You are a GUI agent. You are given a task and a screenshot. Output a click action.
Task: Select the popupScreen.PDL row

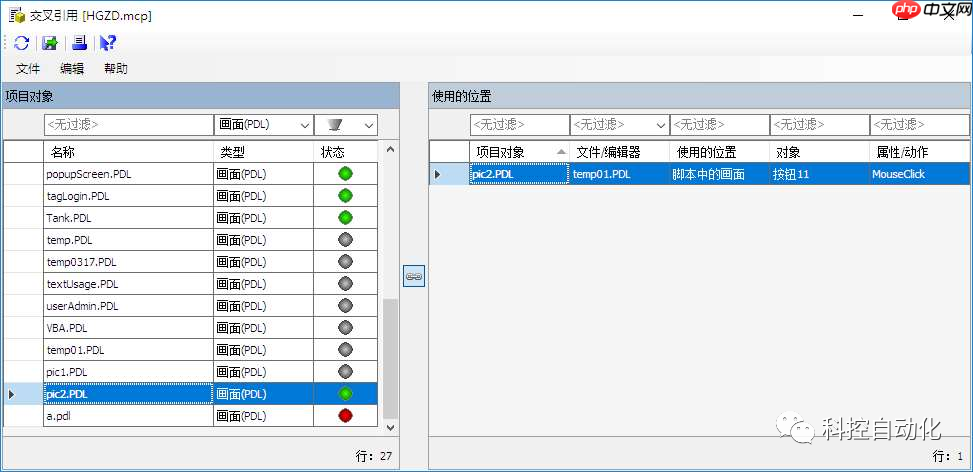point(191,174)
